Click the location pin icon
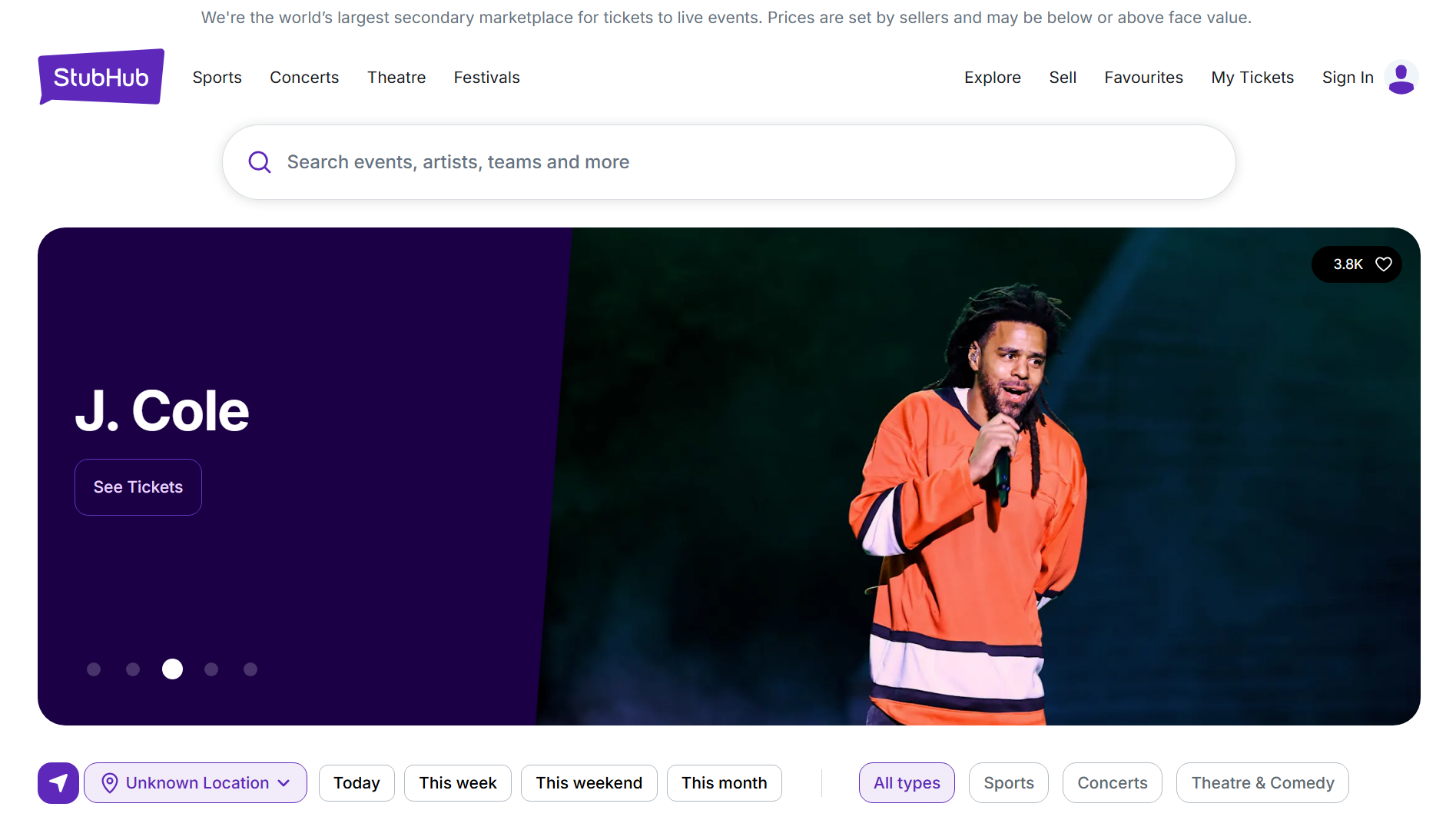The width and height of the screenshot is (1456, 830). tap(111, 782)
